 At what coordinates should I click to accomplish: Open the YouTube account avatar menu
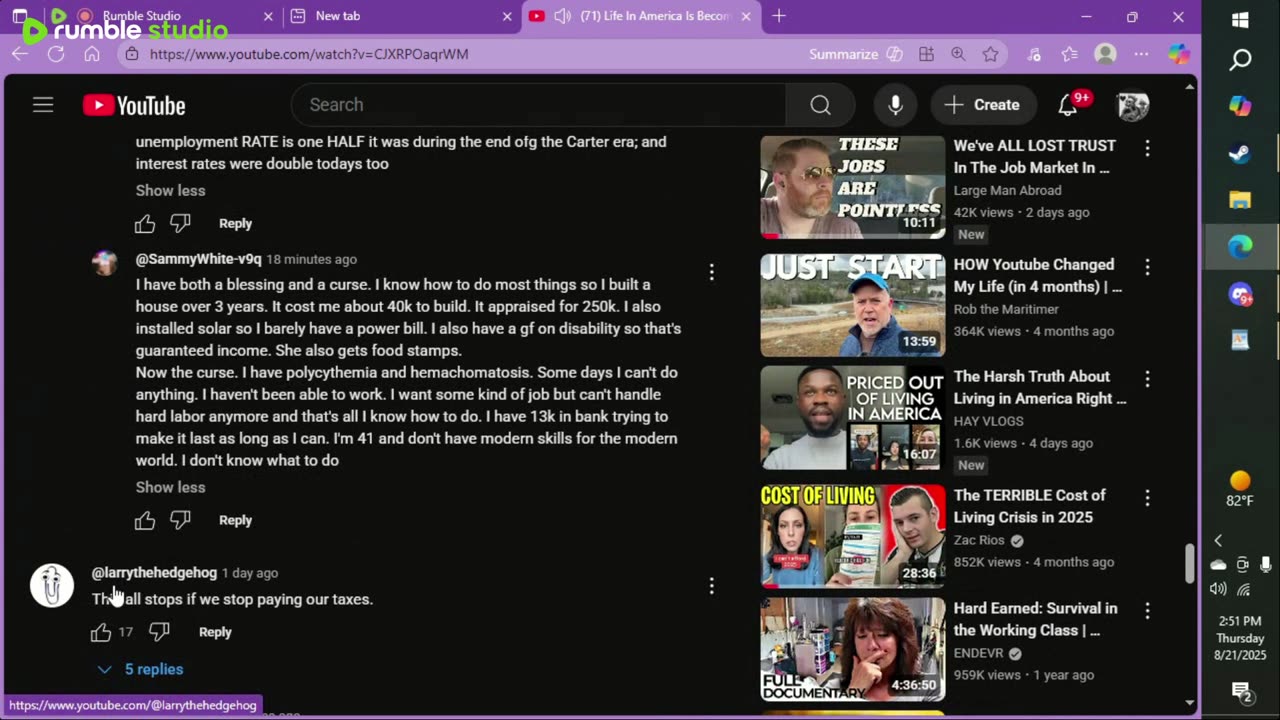tap(1132, 105)
